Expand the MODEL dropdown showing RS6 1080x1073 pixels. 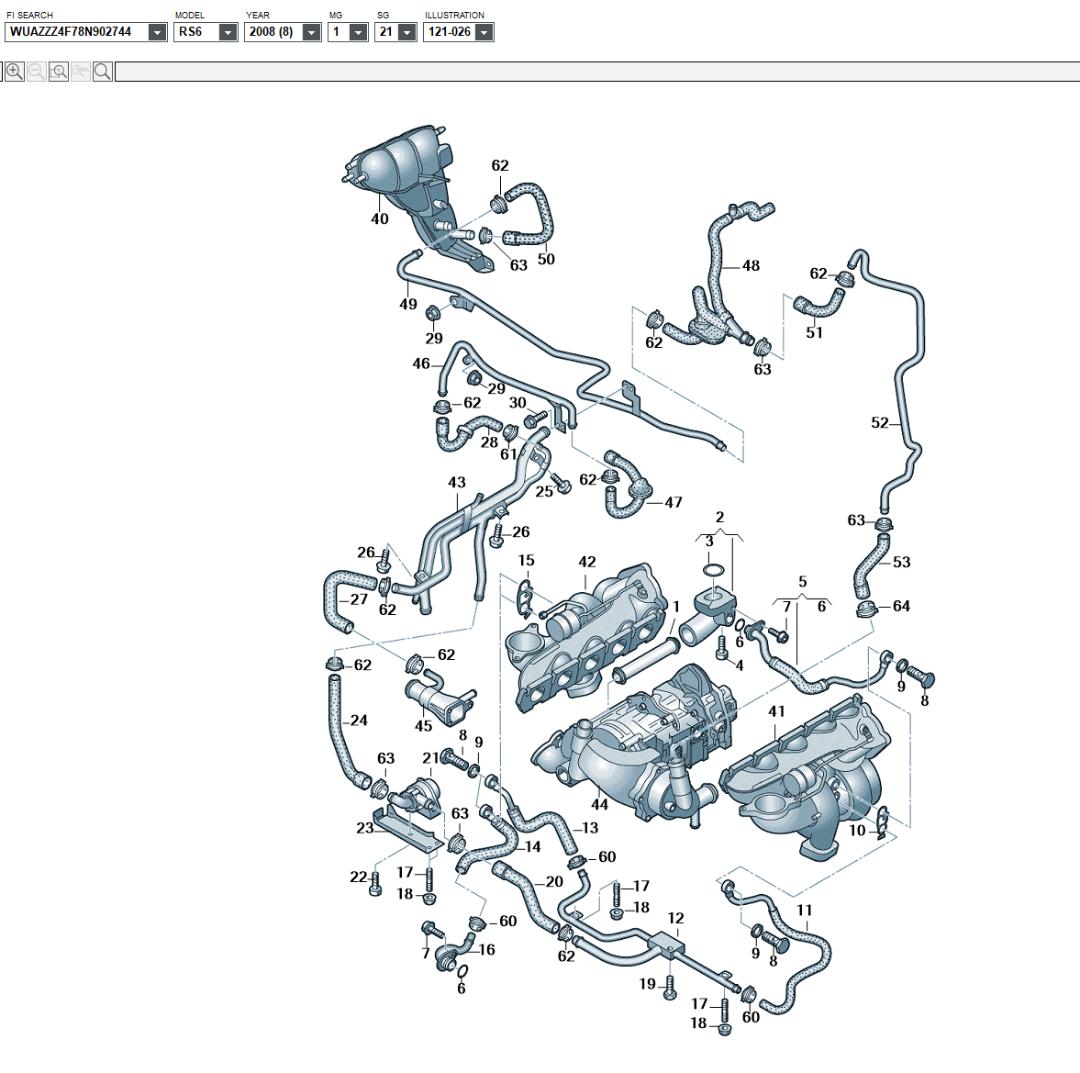tap(228, 32)
